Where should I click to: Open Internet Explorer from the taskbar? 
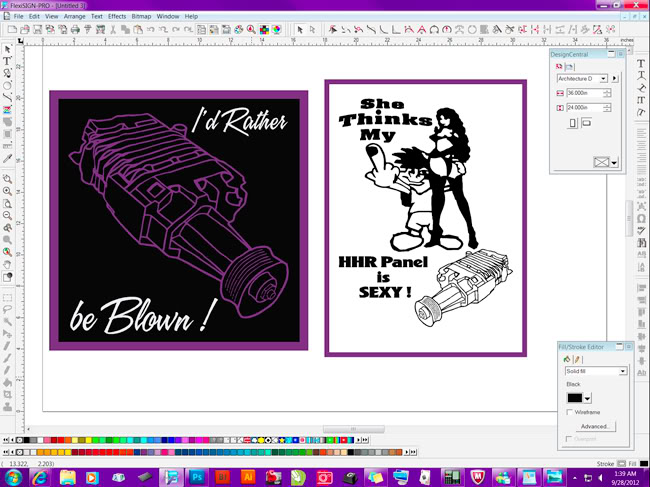tap(40, 477)
